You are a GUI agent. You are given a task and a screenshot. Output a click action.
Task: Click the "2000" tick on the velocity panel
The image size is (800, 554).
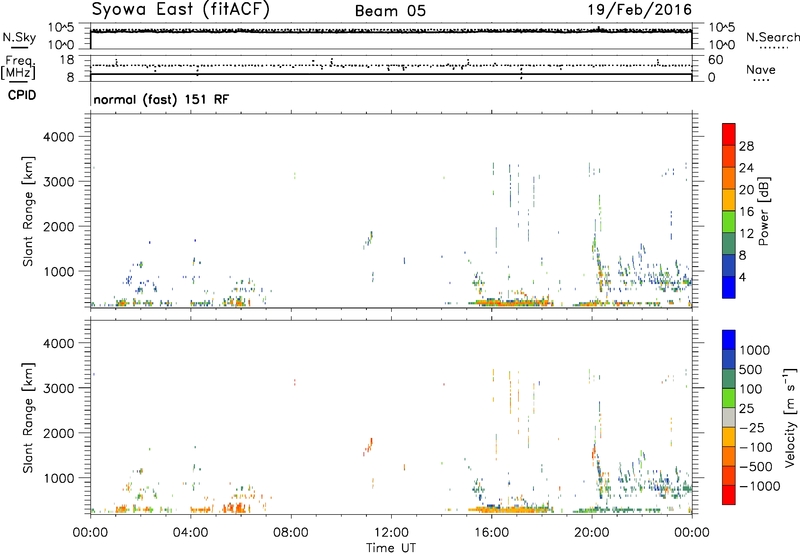pos(59,433)
